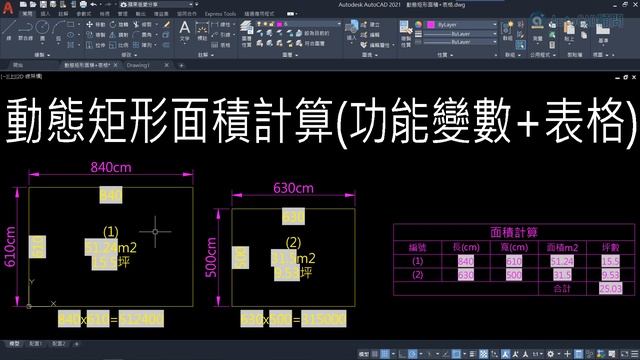
Task: Toggle transparency display in status bar
Action: [483, 354]
